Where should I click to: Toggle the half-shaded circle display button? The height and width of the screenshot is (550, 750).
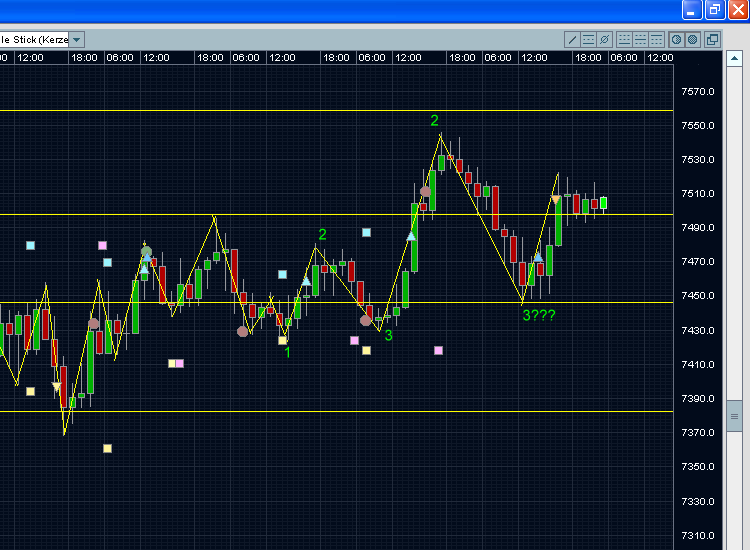pos(677,40)
